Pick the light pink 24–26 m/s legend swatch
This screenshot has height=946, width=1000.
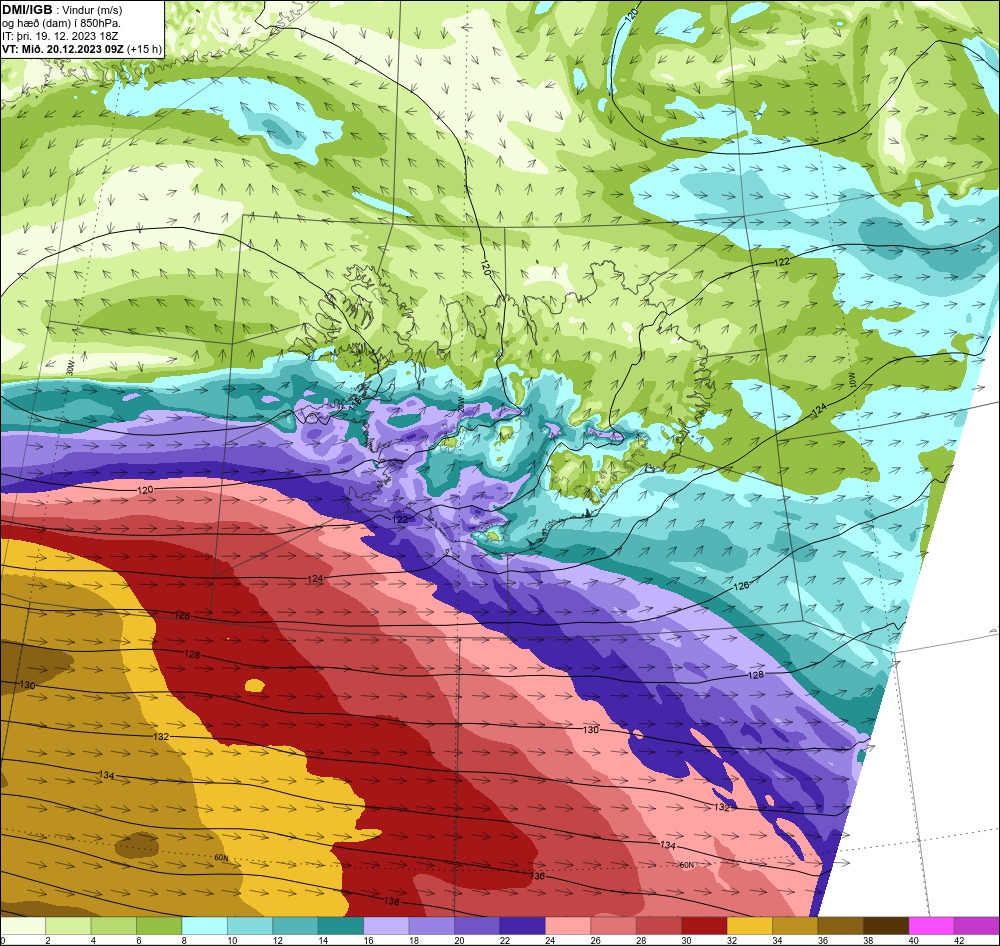coord(568,926)
